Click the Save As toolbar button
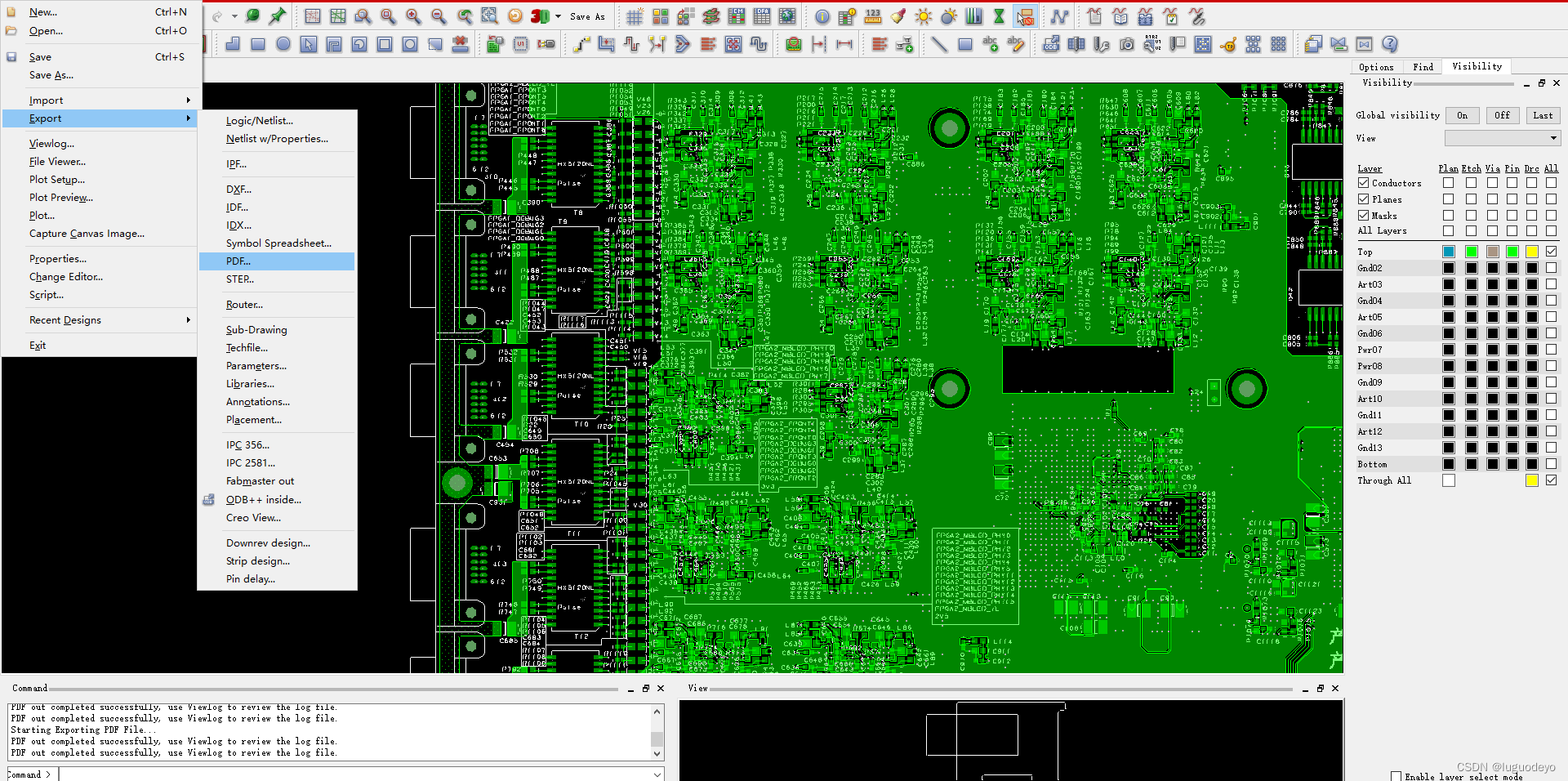The image size is (1568, 781). (x=587, y=16)
